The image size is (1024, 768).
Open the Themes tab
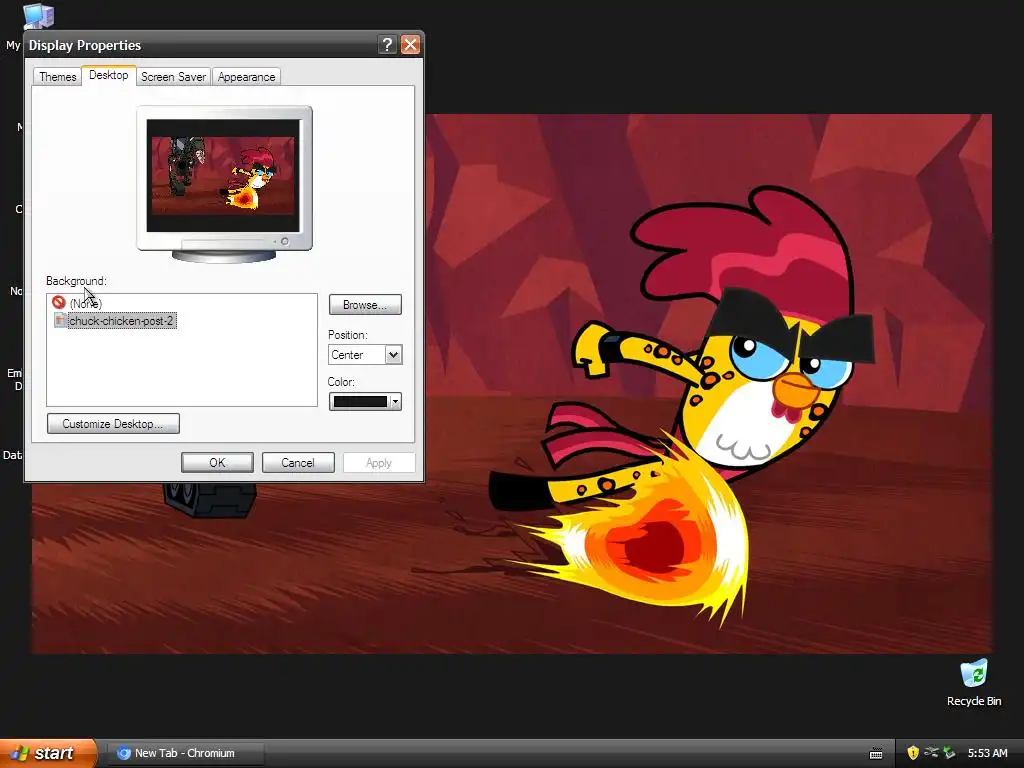pyautogui.click(x=57, y=76)
